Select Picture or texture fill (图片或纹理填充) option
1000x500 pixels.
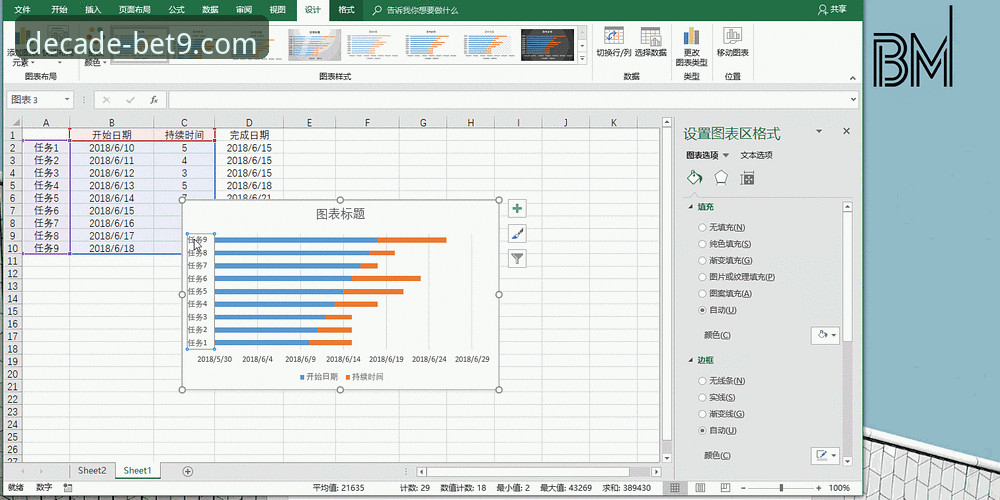[702, 277]
